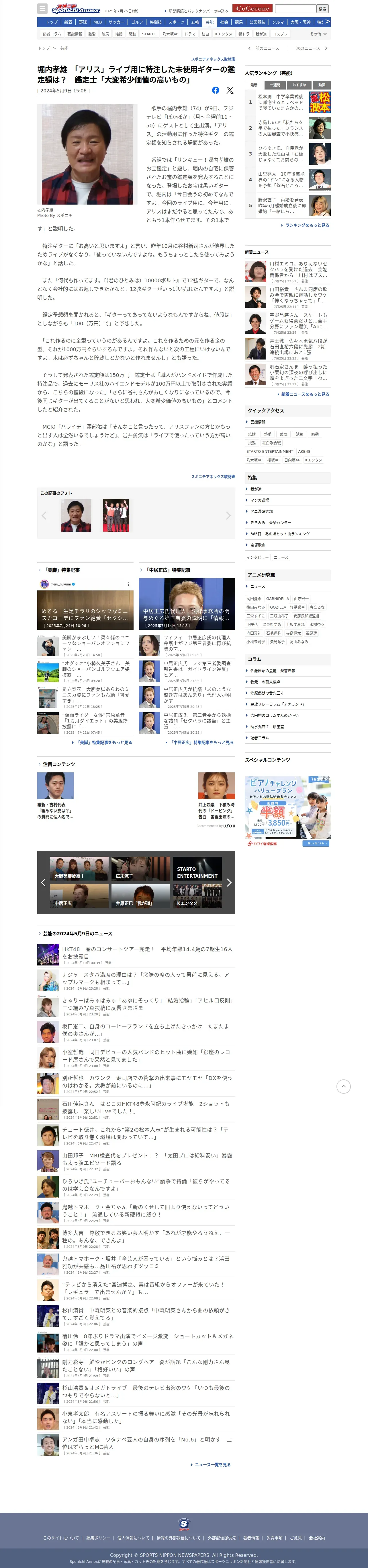Open 個人情報について footer link

click(x=133, y=1538)
